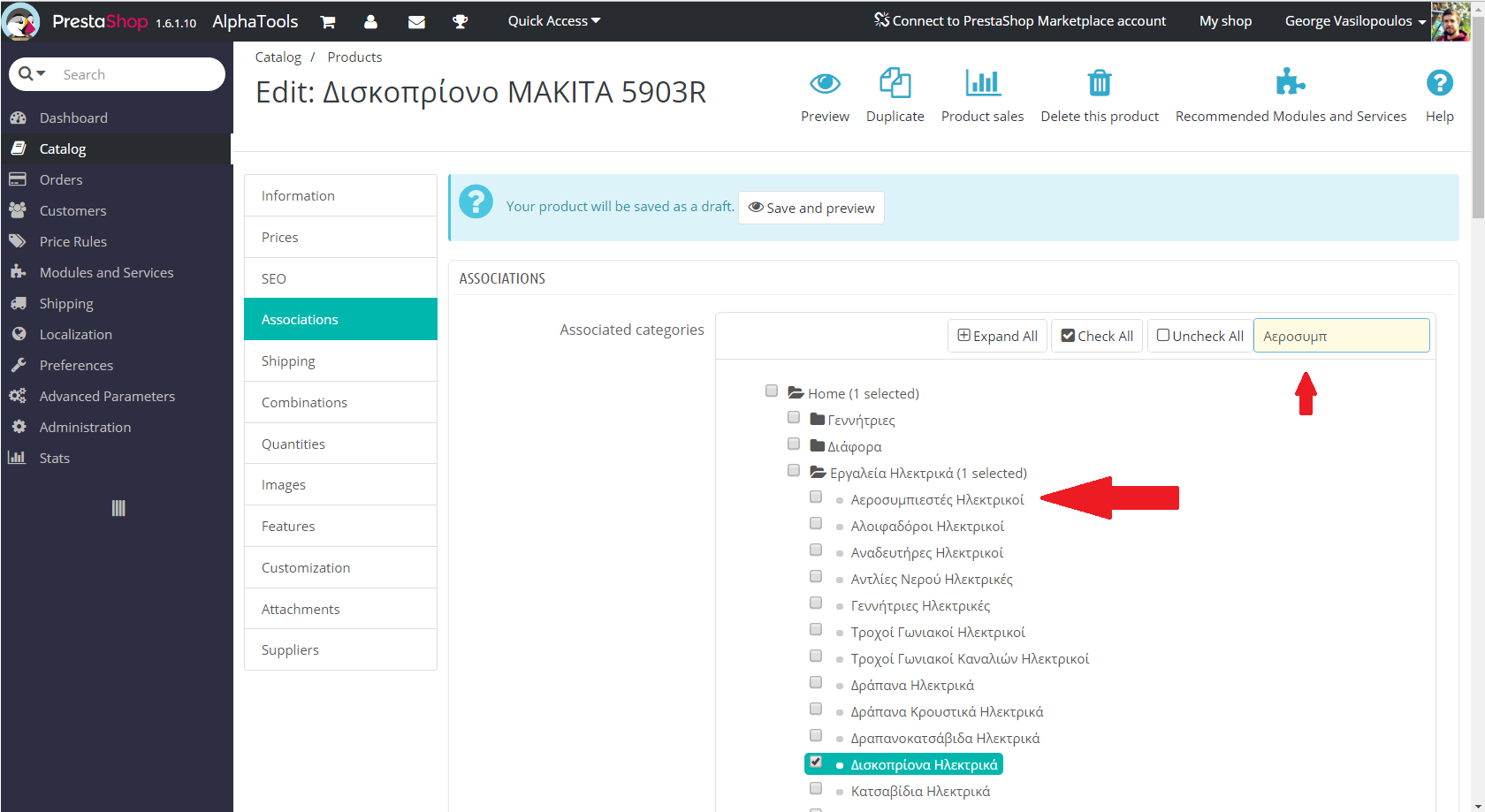Screen dimensions: 1485x812
Task: Switch to the Information tab
Action: [x=340, y=195]
